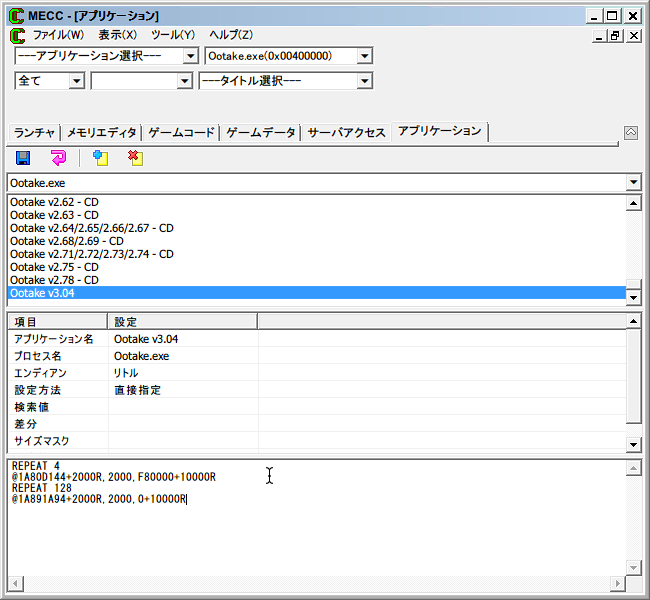
Task: Switch to the ランチャ tab
Action: coord(34,133)
